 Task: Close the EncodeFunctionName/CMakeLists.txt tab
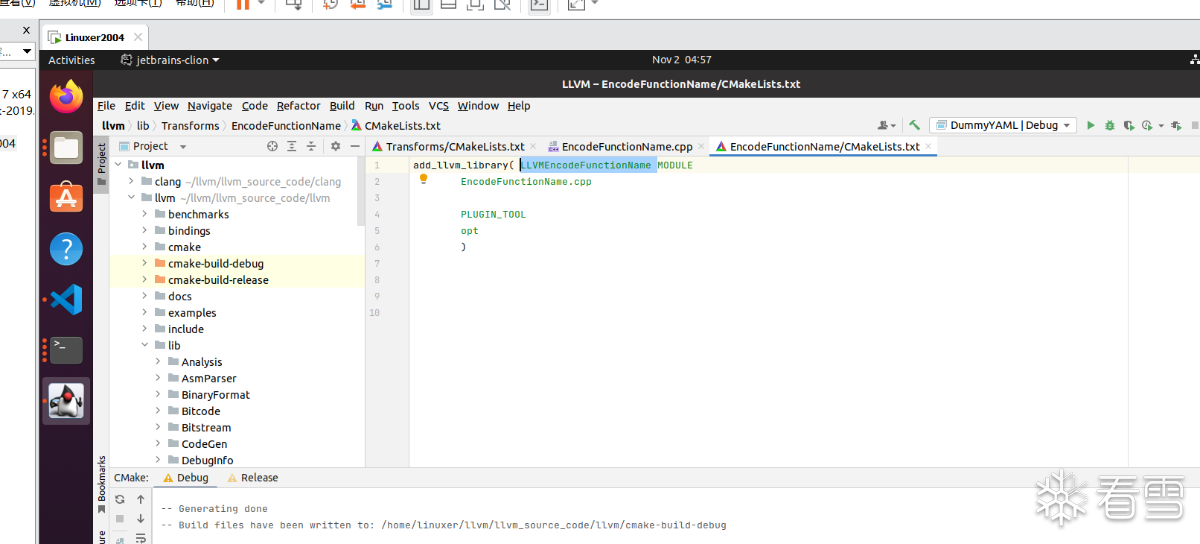[929, 146]
